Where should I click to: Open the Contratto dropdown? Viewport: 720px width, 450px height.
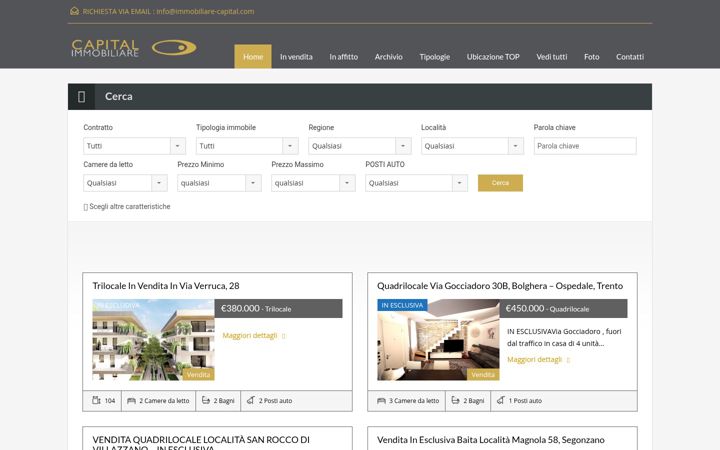pos(135,146)
